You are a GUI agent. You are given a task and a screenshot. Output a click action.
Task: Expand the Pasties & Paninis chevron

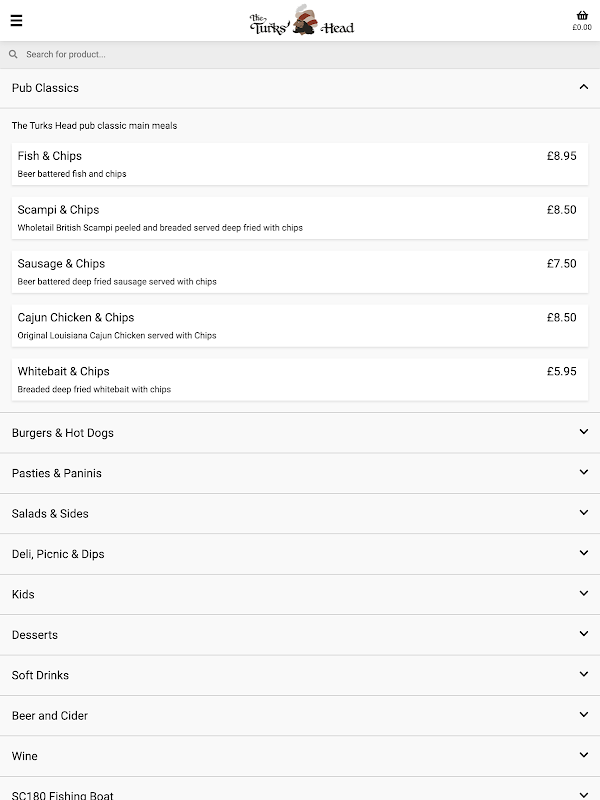[584, 472]
